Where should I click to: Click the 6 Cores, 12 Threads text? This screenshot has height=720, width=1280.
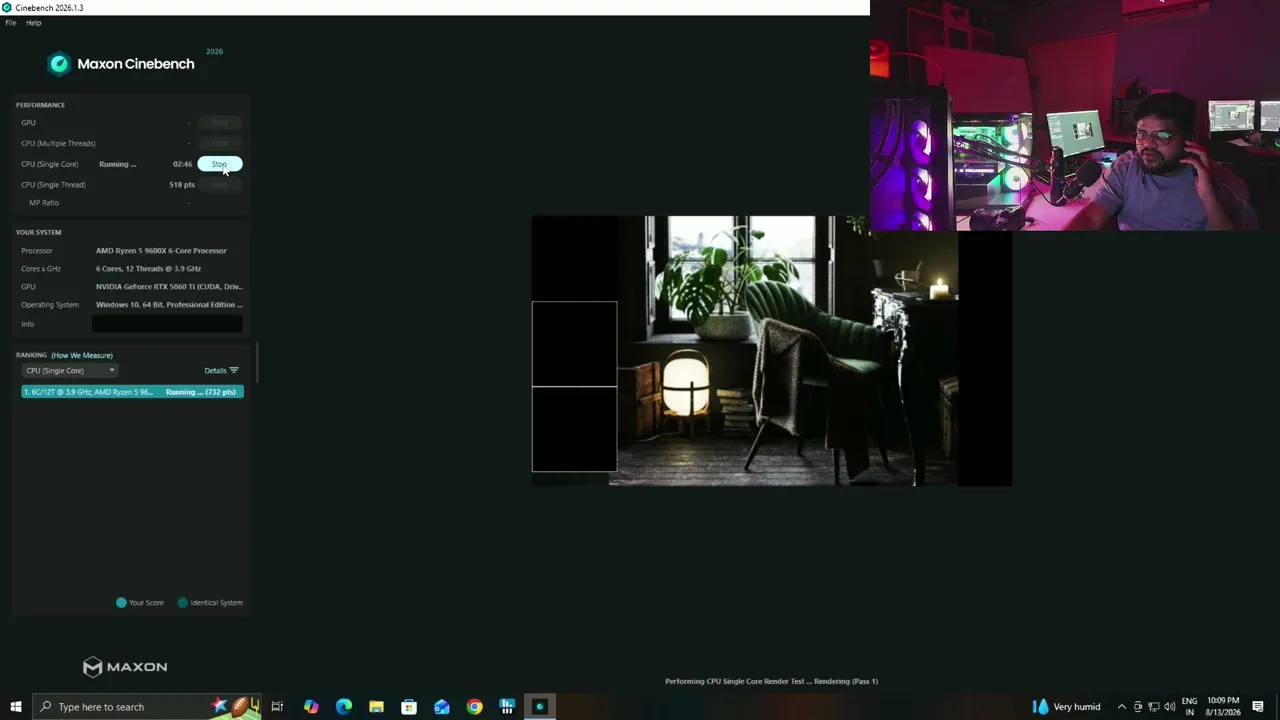tap(148, 269)
